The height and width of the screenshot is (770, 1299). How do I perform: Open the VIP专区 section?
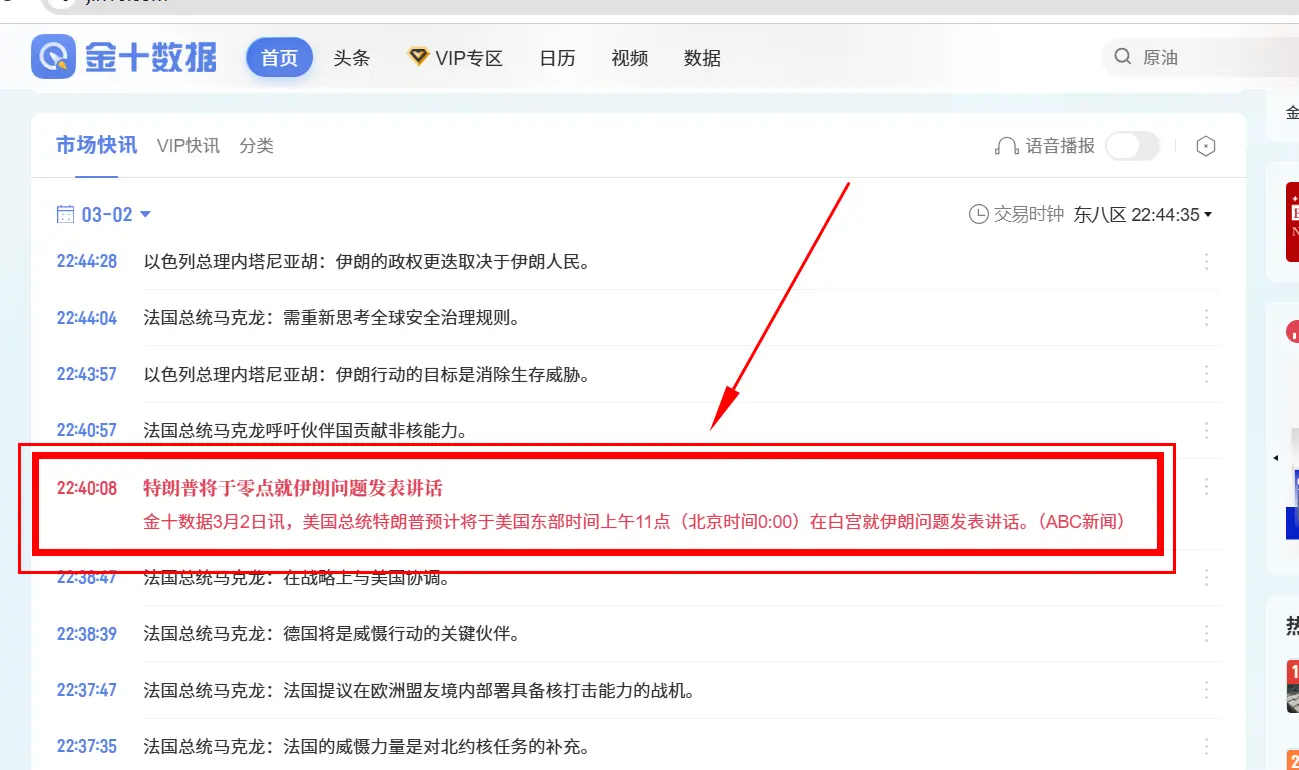(455, 58)
